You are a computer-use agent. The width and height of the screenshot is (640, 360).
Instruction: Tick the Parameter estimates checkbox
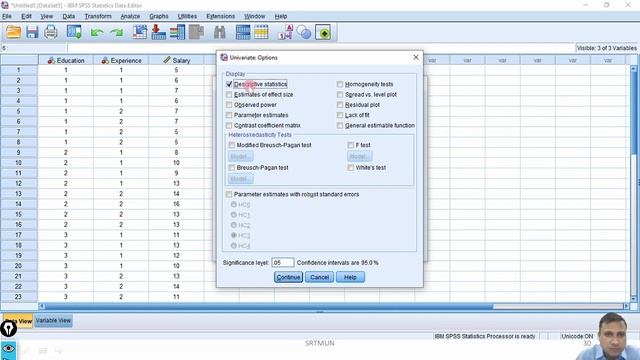pyautogui.click(x=229, y=115)
